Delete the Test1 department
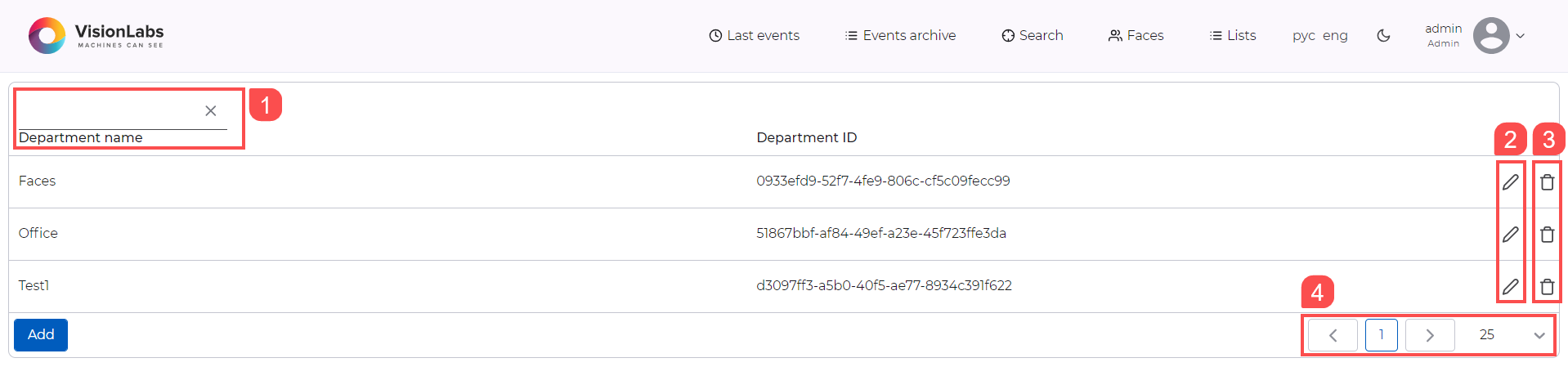The height and width of the screenshot is (367, 1568). pos(1547,287)
